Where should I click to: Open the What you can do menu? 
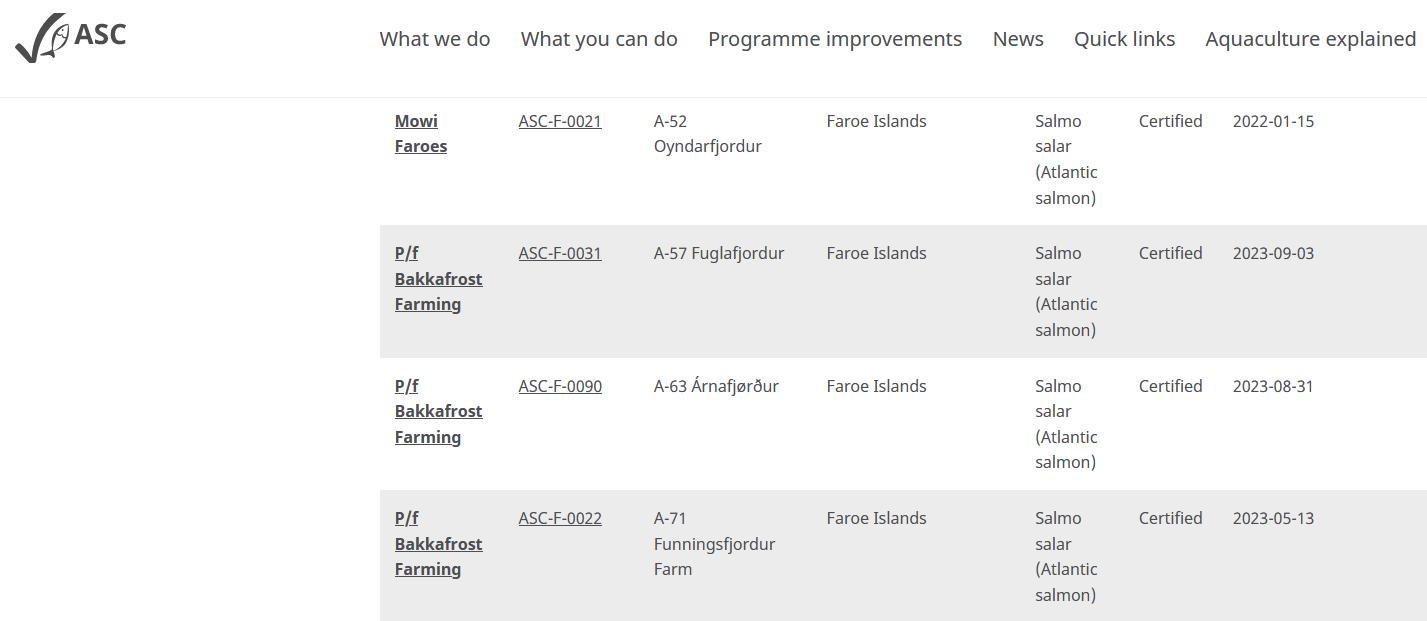[x=599, y=39]
